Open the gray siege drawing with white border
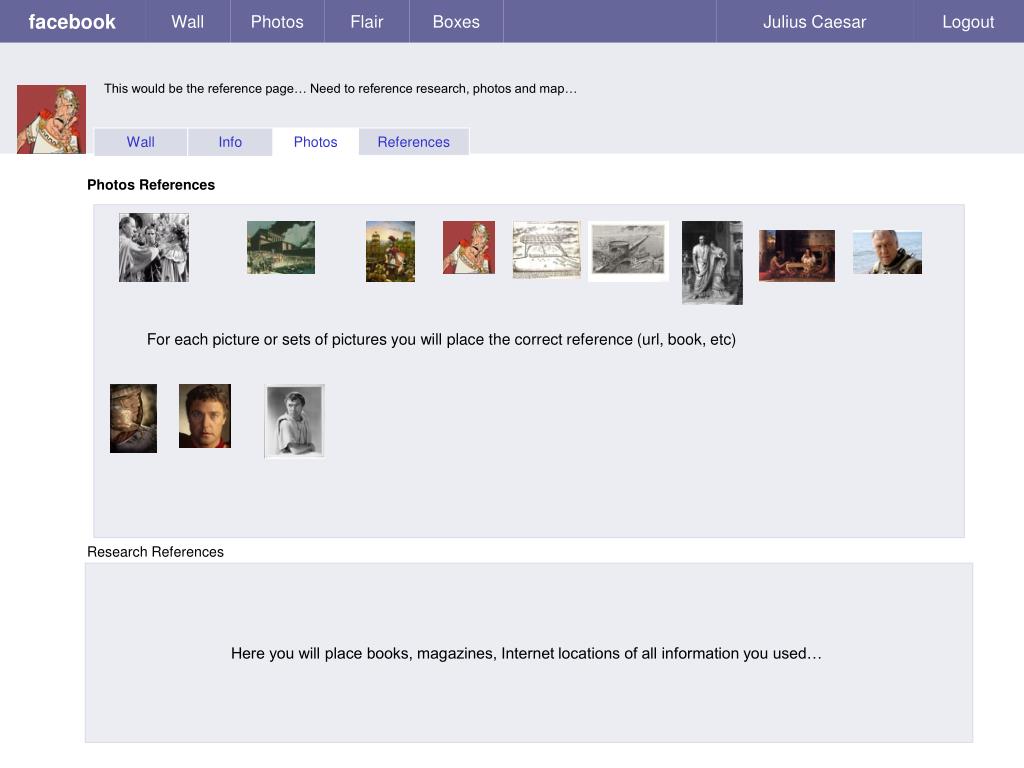Image resolution: width=1024 pixels, height=768 pixels. (x=628, y=251)
